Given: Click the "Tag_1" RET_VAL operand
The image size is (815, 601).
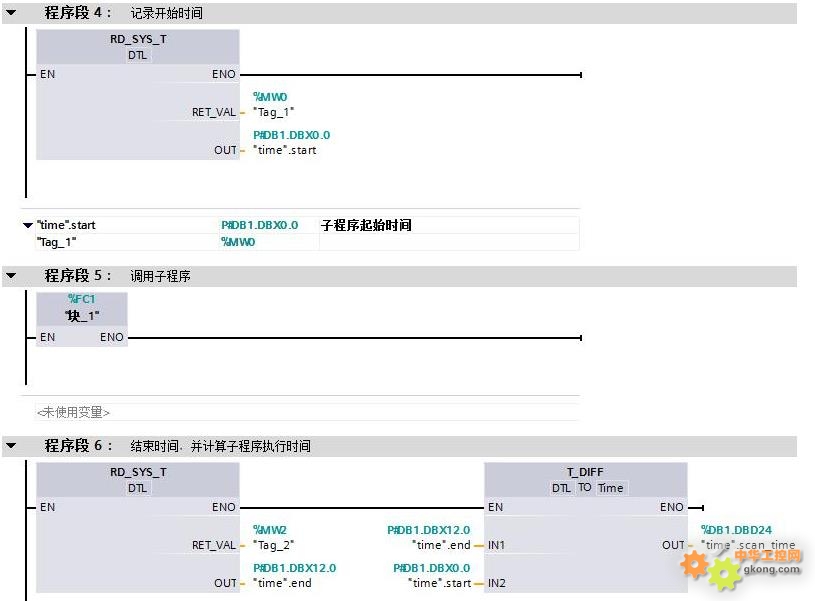Looking at the screenshot, I should [x=273, y=112].
